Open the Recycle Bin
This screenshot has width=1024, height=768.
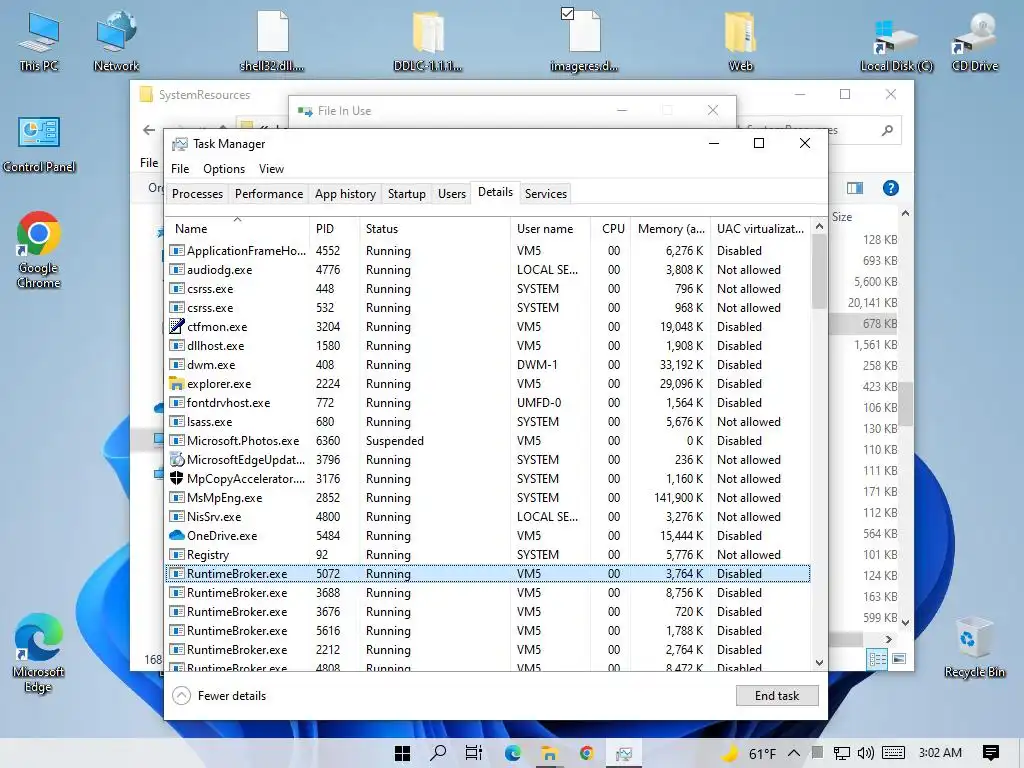[x=974, y=647]
